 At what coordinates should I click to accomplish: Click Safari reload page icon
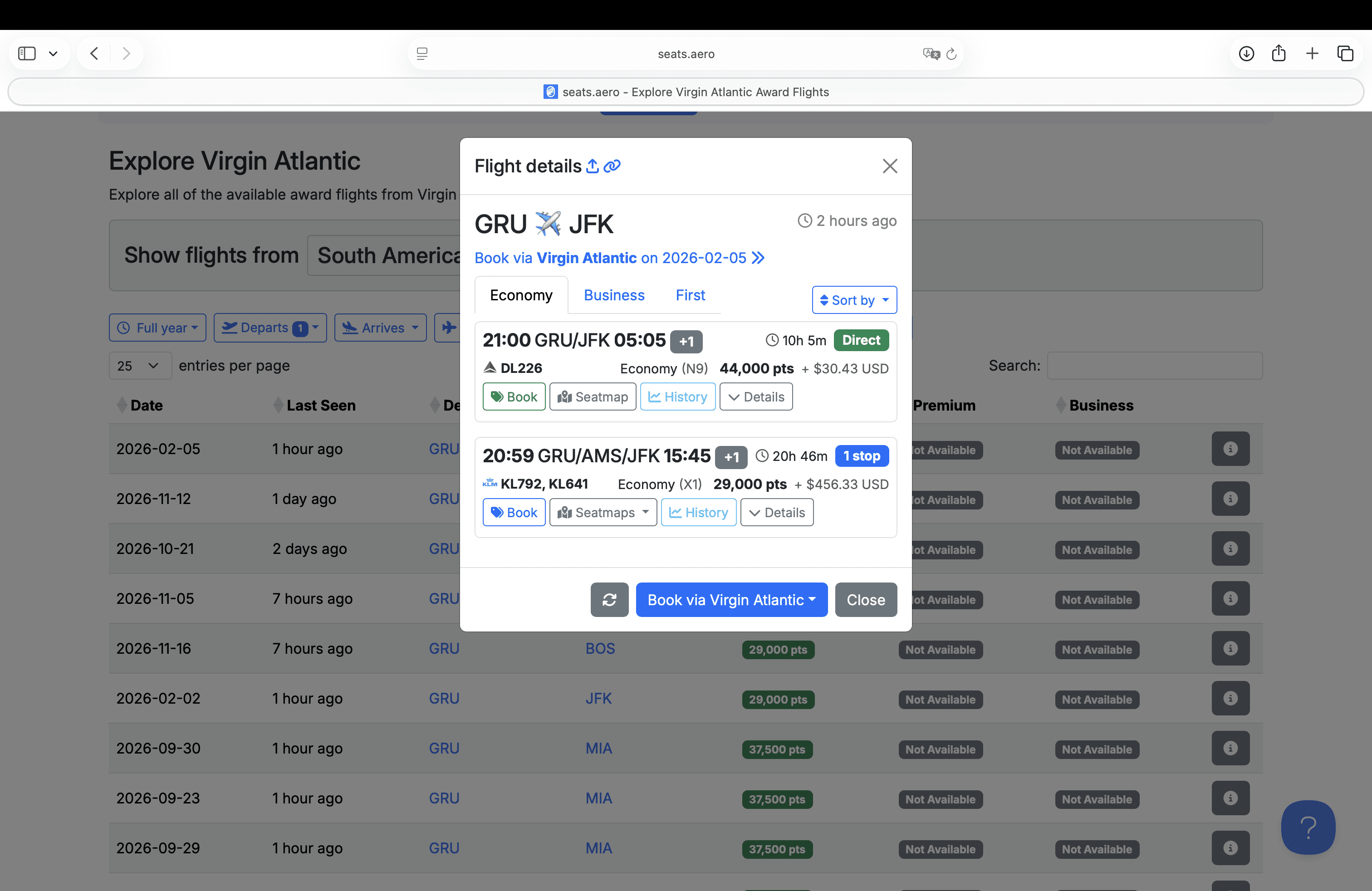952,54
